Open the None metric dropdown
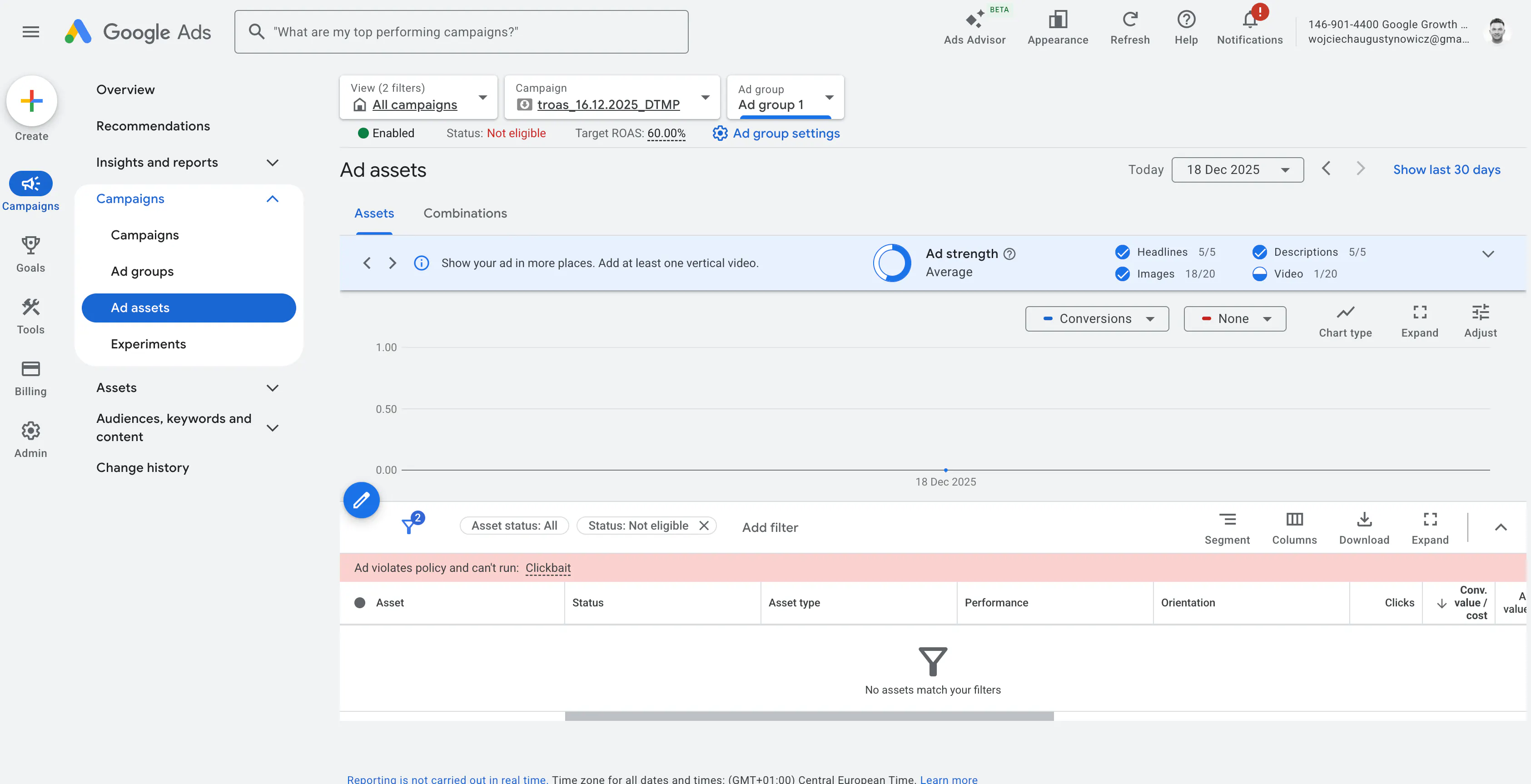 (1234, 318)
